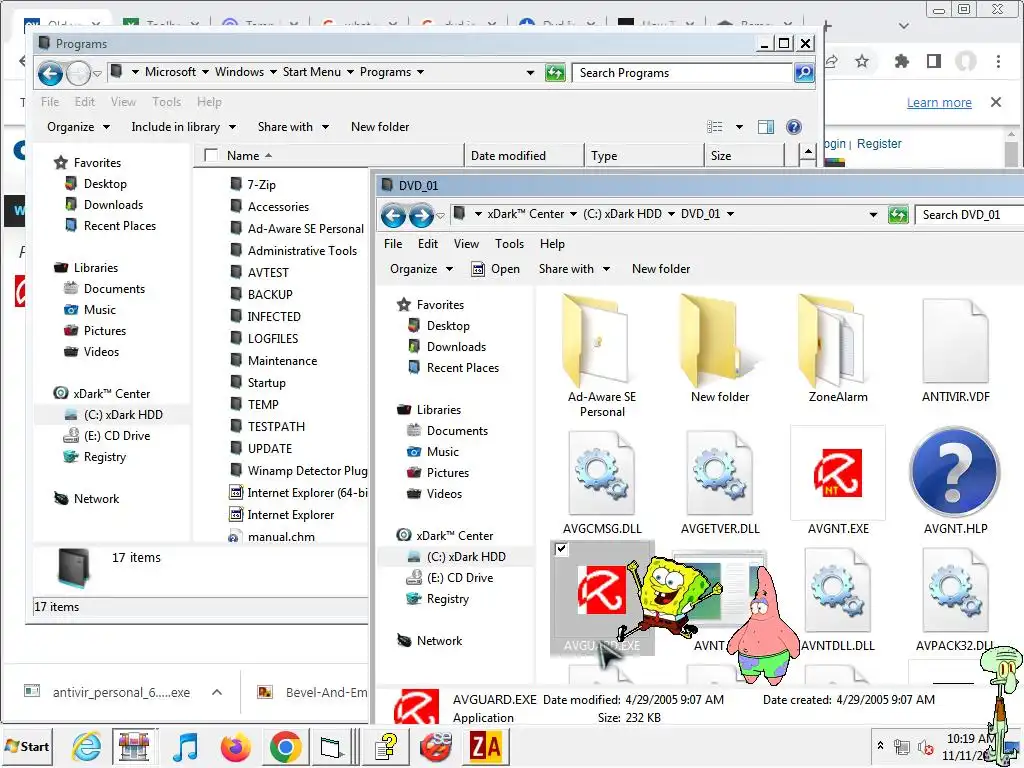
Task: Select Network in Programs sidebar
Action: (x=96, y=499)
